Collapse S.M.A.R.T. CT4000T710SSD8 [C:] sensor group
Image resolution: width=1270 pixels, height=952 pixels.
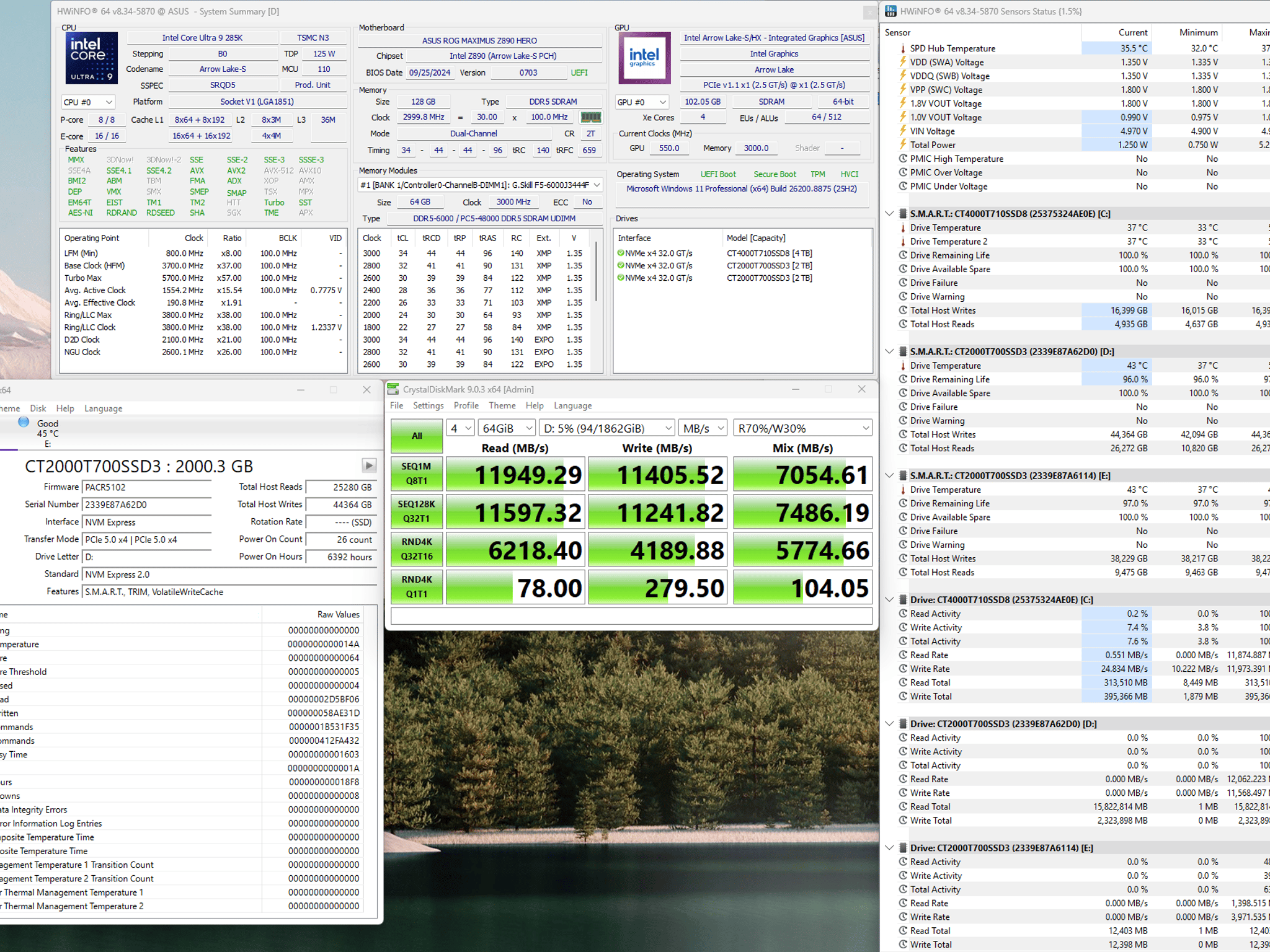coord(889,213)
